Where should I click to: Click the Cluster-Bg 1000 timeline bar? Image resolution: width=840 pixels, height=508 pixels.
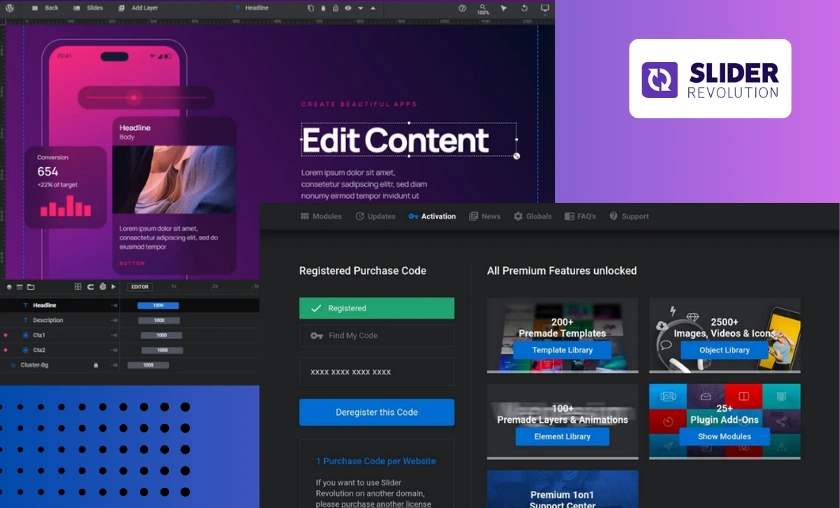pos(148,365)
